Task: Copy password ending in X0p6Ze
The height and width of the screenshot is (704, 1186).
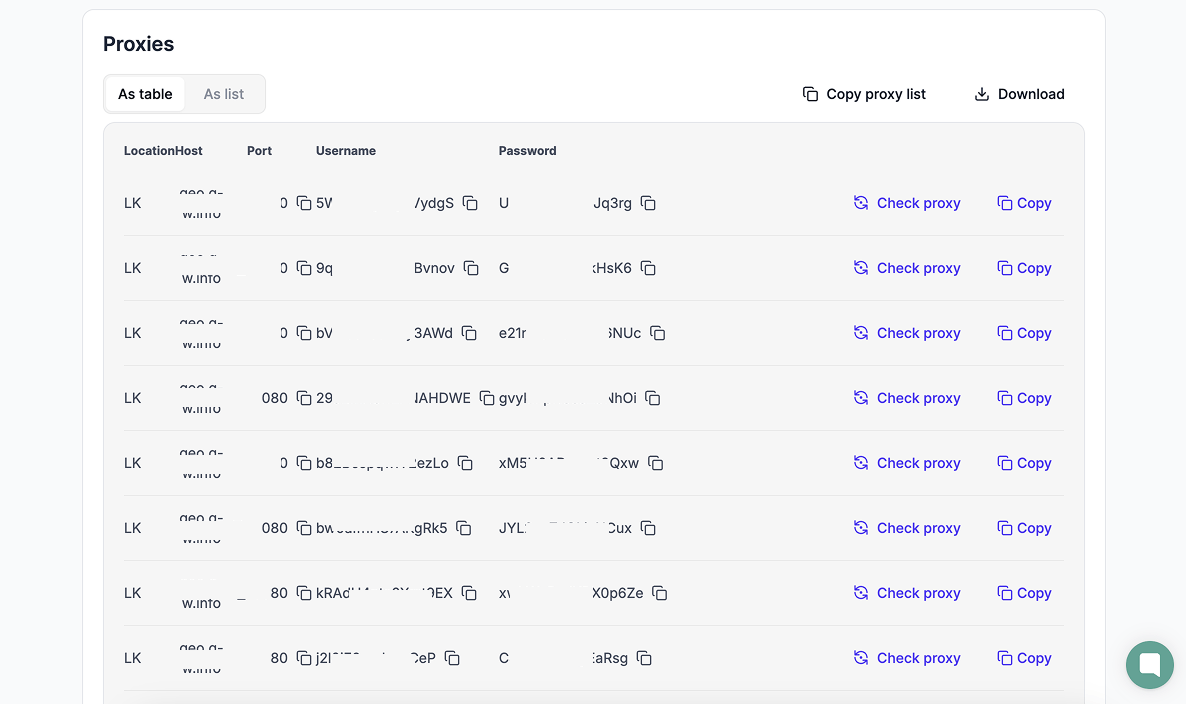Action: click(x=660, y=594)
